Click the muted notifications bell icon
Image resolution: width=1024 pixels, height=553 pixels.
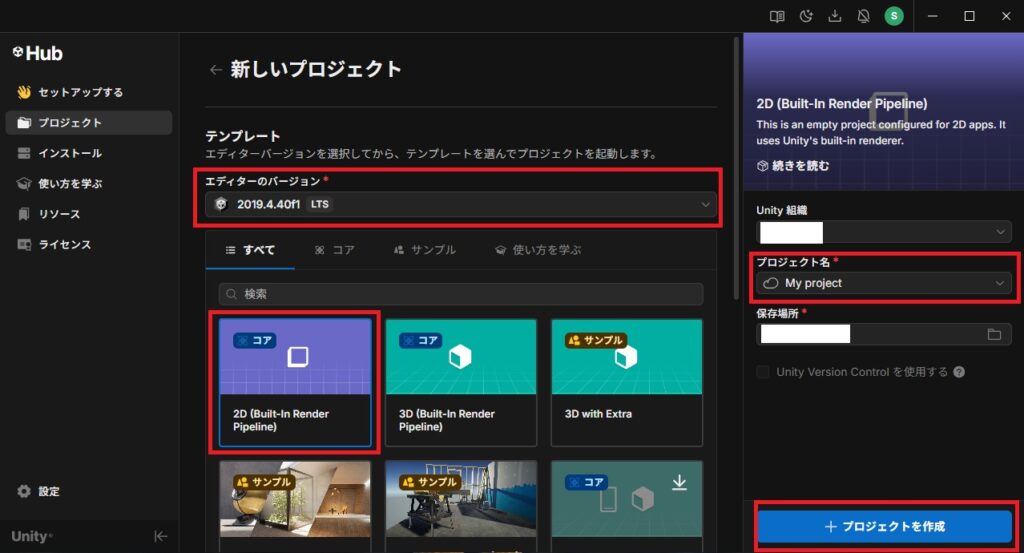863,16
